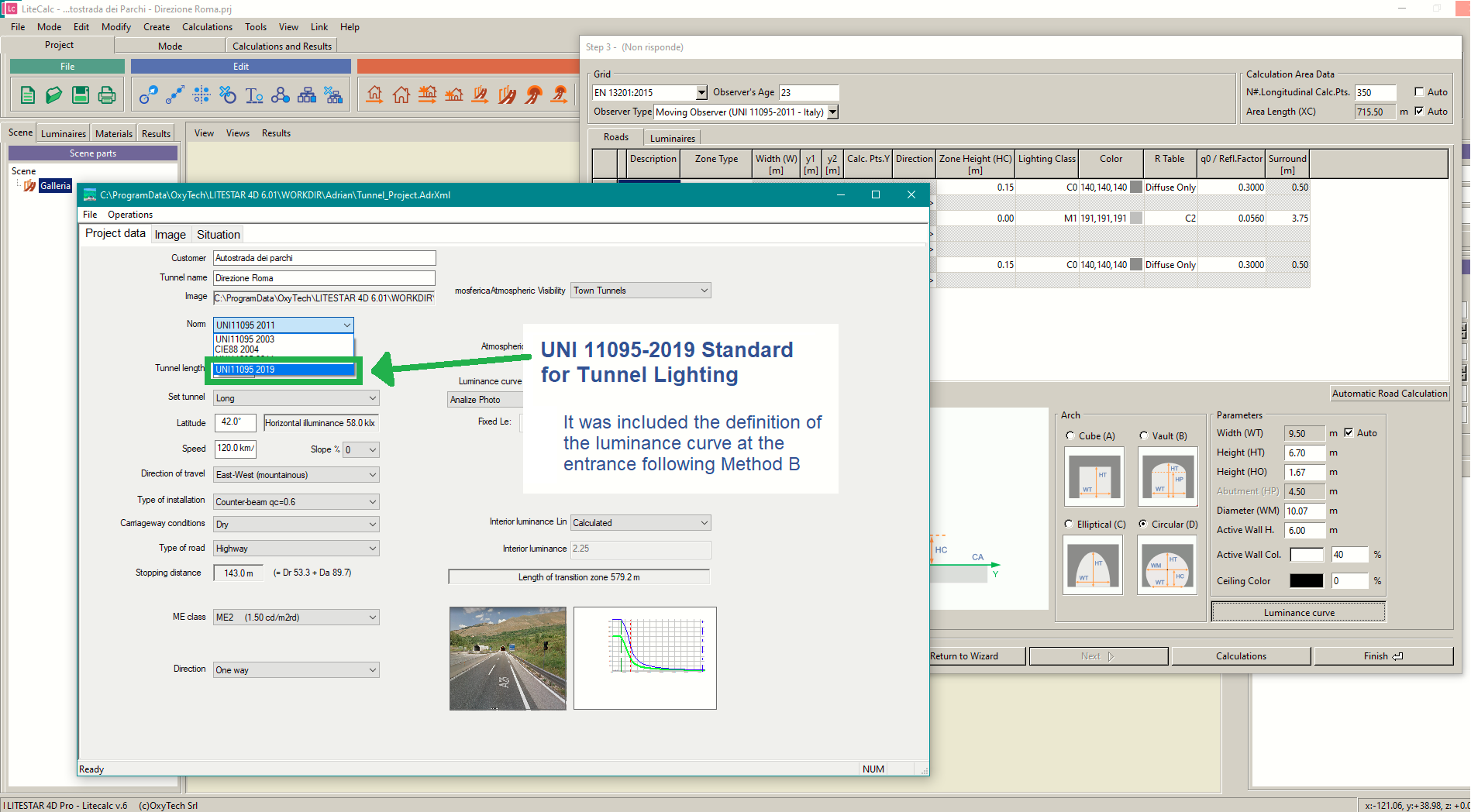Click the first orange house icon
Screen dimensions: 1471x812
[374, 95]
